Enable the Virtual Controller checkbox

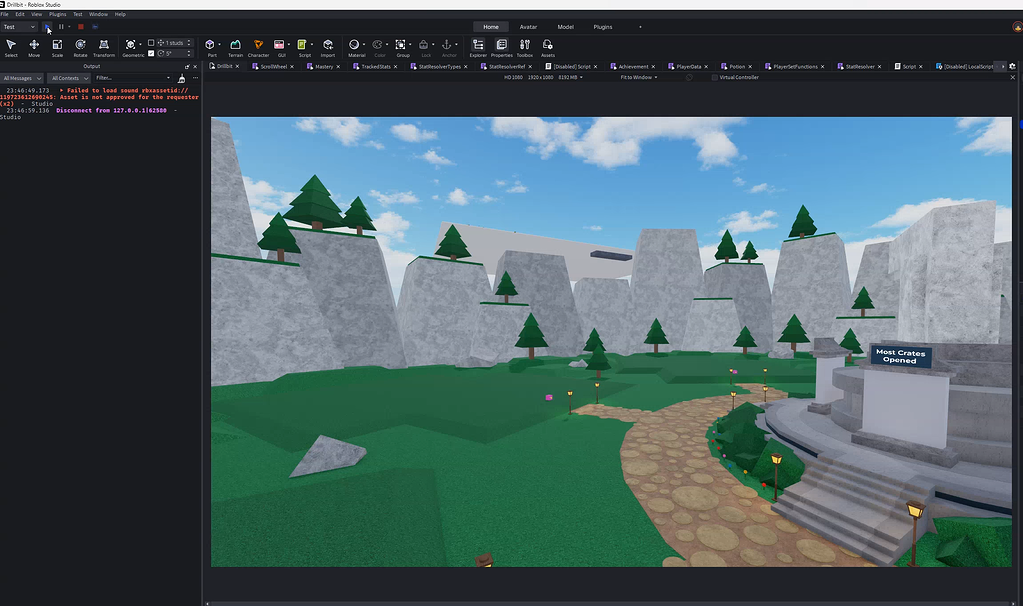pos(714,78)
